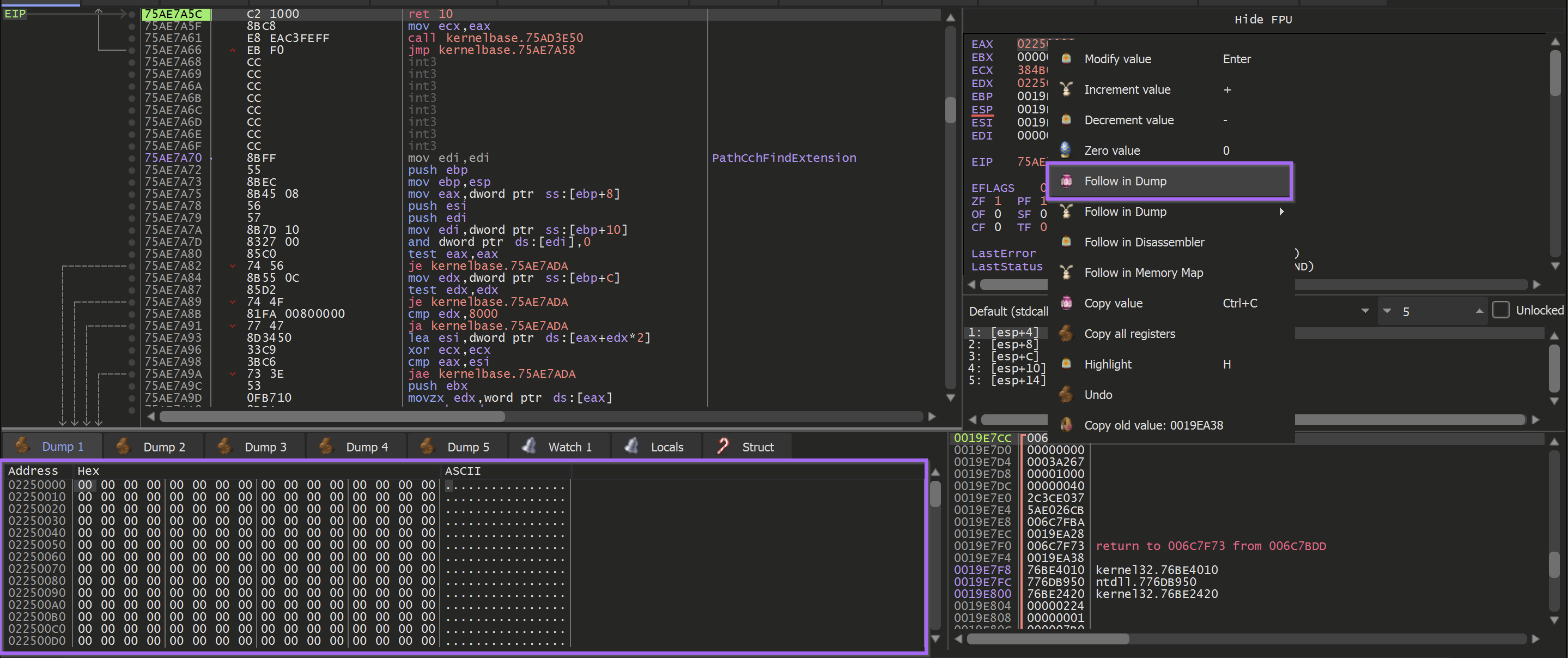
Task: Click the Zero value menu icon
Action: coord(1065,150)
